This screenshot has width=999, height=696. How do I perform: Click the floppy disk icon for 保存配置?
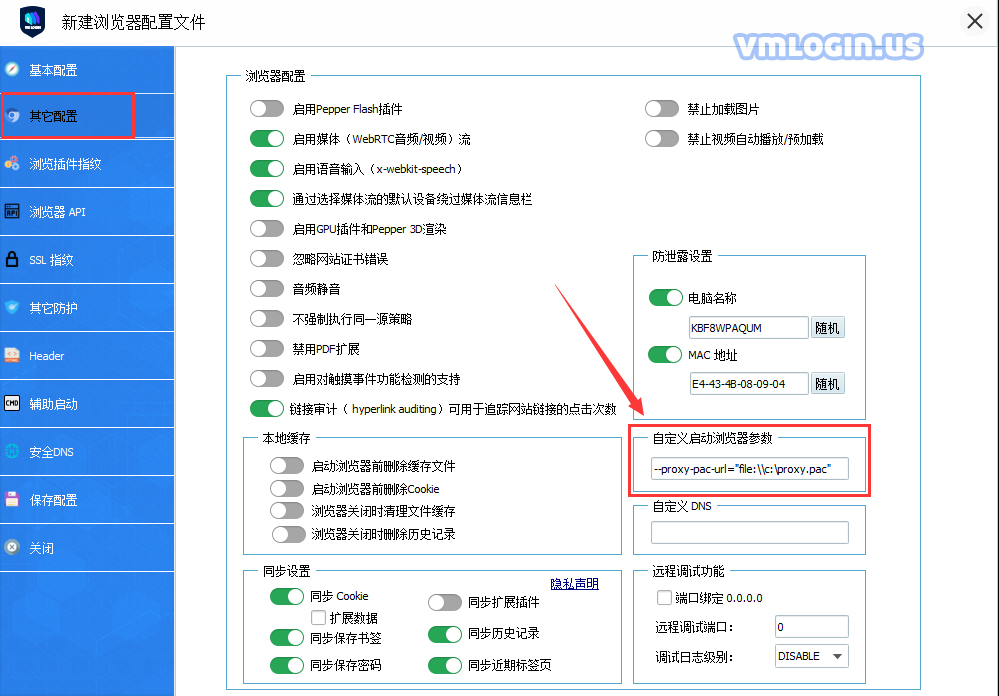click(13, 500)
